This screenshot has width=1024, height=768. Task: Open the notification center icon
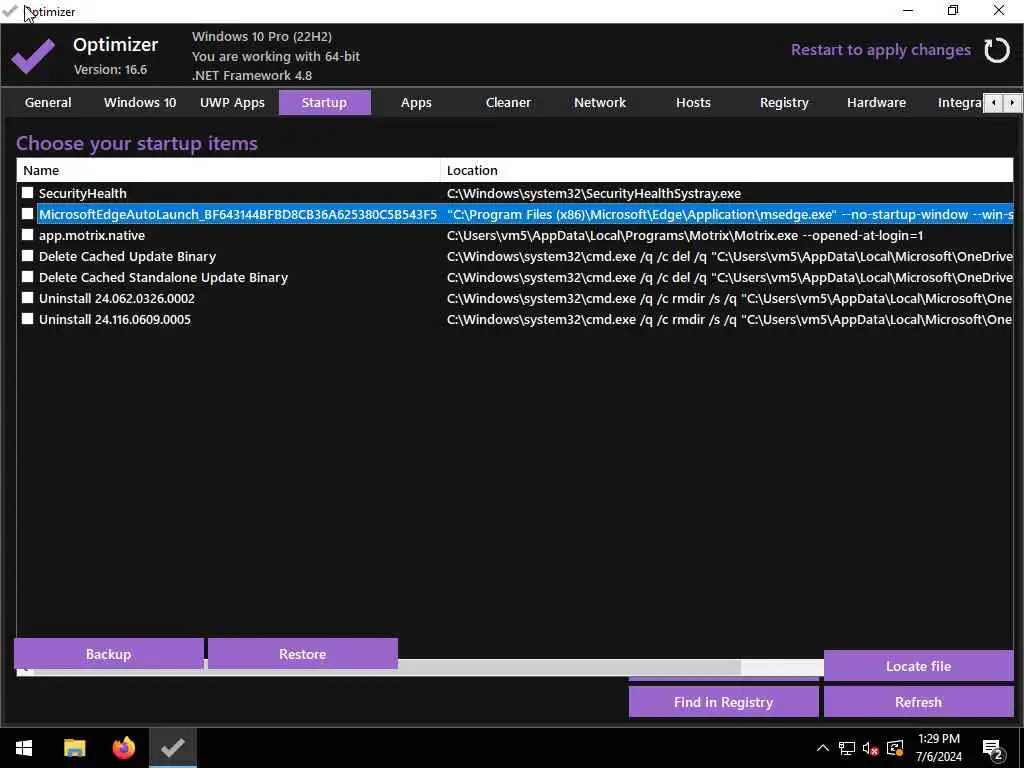click(992, 748)
